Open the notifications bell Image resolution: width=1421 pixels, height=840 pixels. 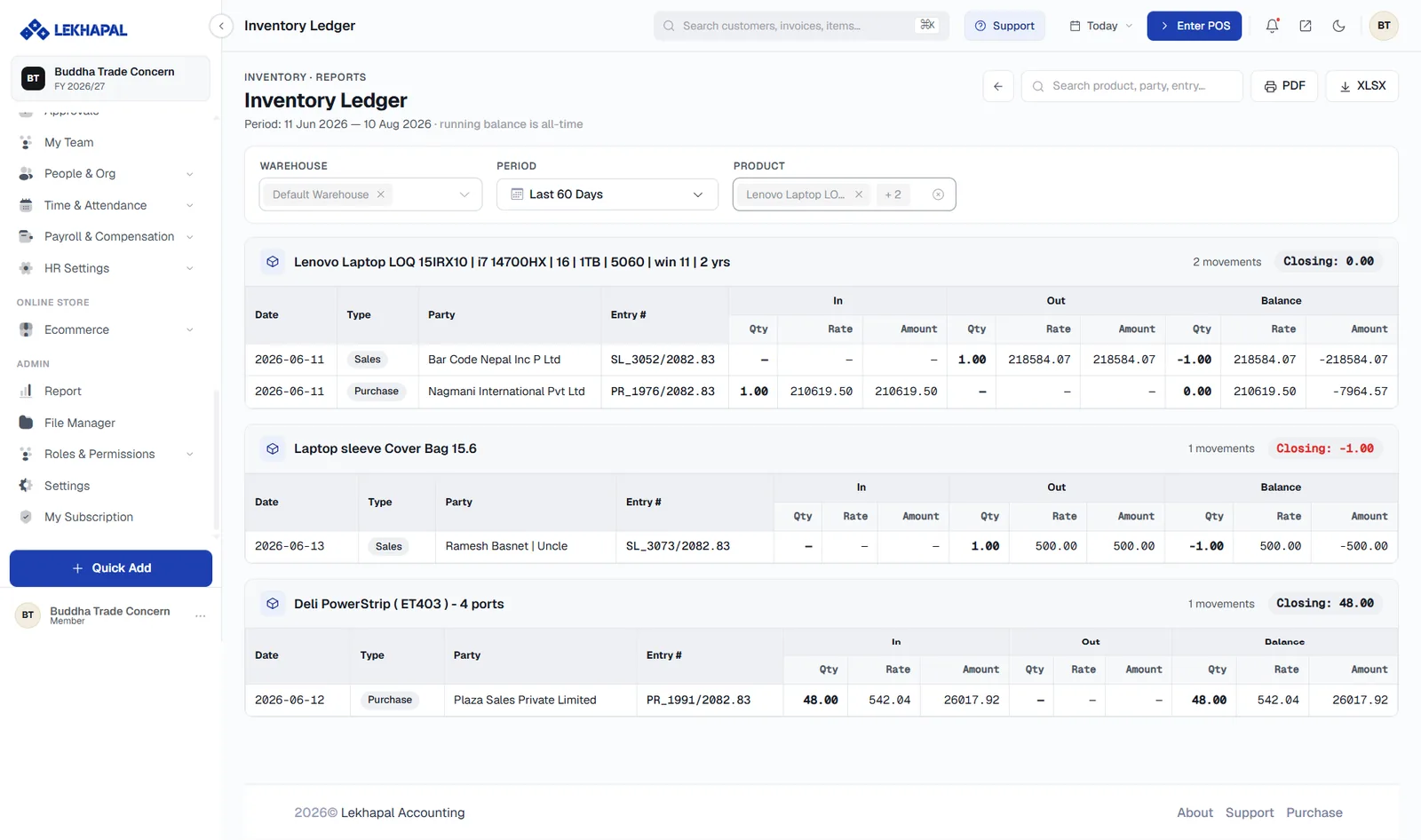click(x=1272, y=26)
